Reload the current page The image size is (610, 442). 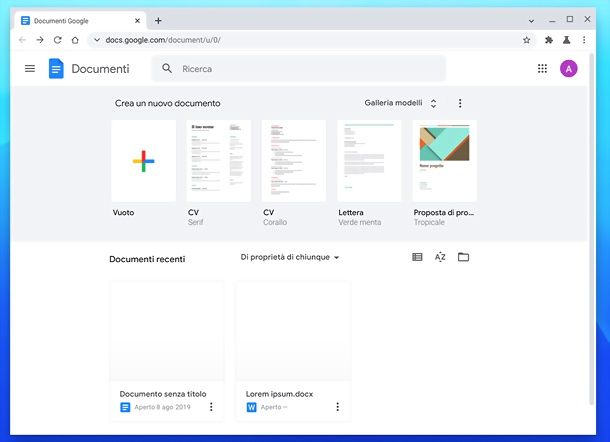tap(58, 40)
